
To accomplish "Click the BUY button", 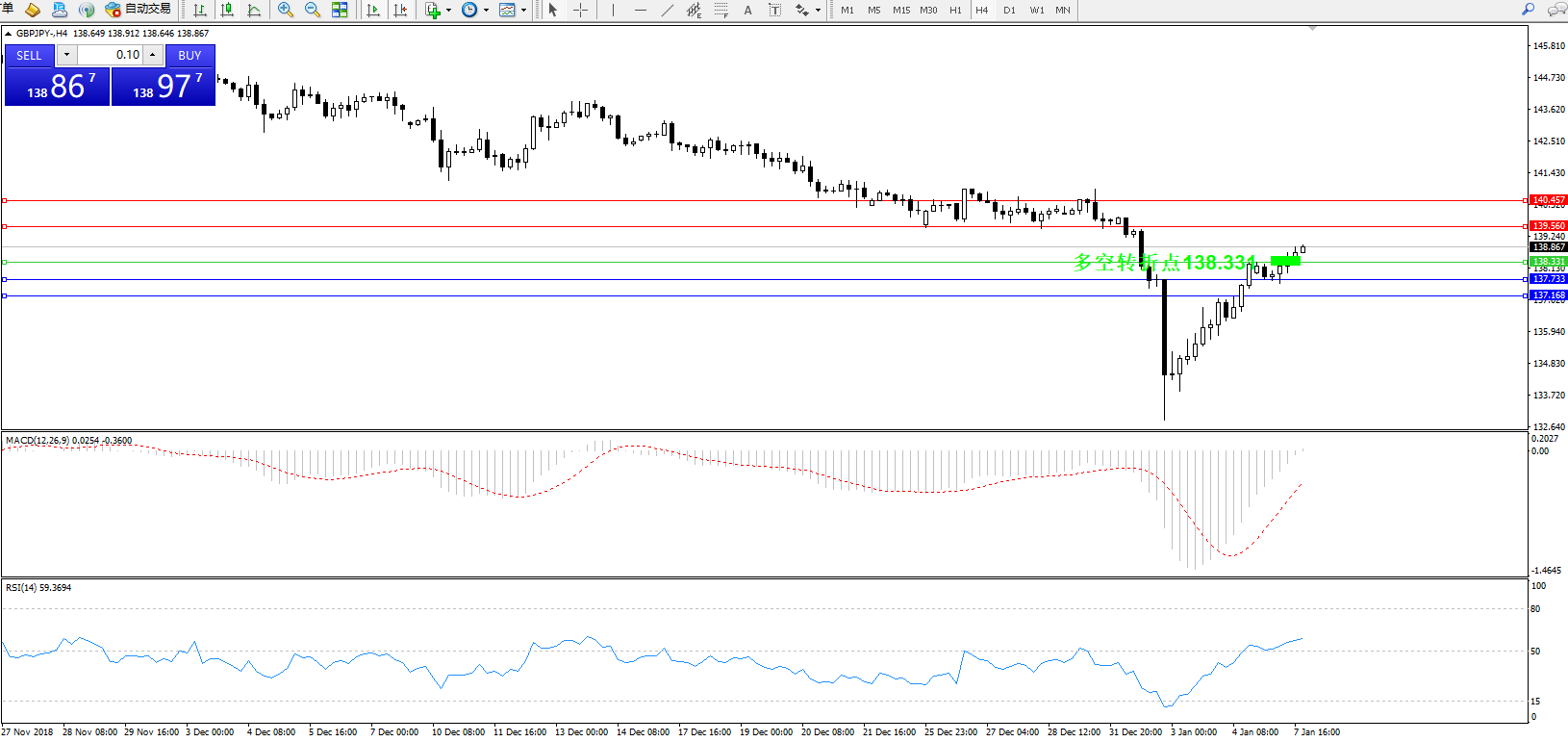I will coord(190,55).
